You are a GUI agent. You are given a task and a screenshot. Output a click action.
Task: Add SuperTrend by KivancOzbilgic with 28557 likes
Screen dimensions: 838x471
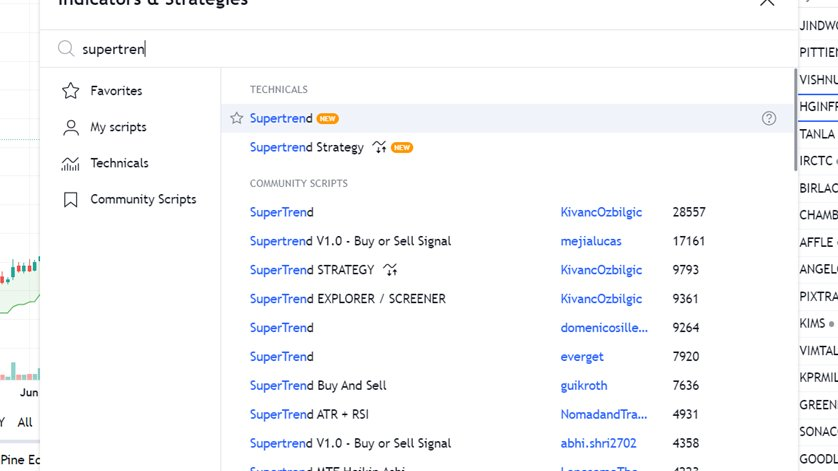(282, 212)
